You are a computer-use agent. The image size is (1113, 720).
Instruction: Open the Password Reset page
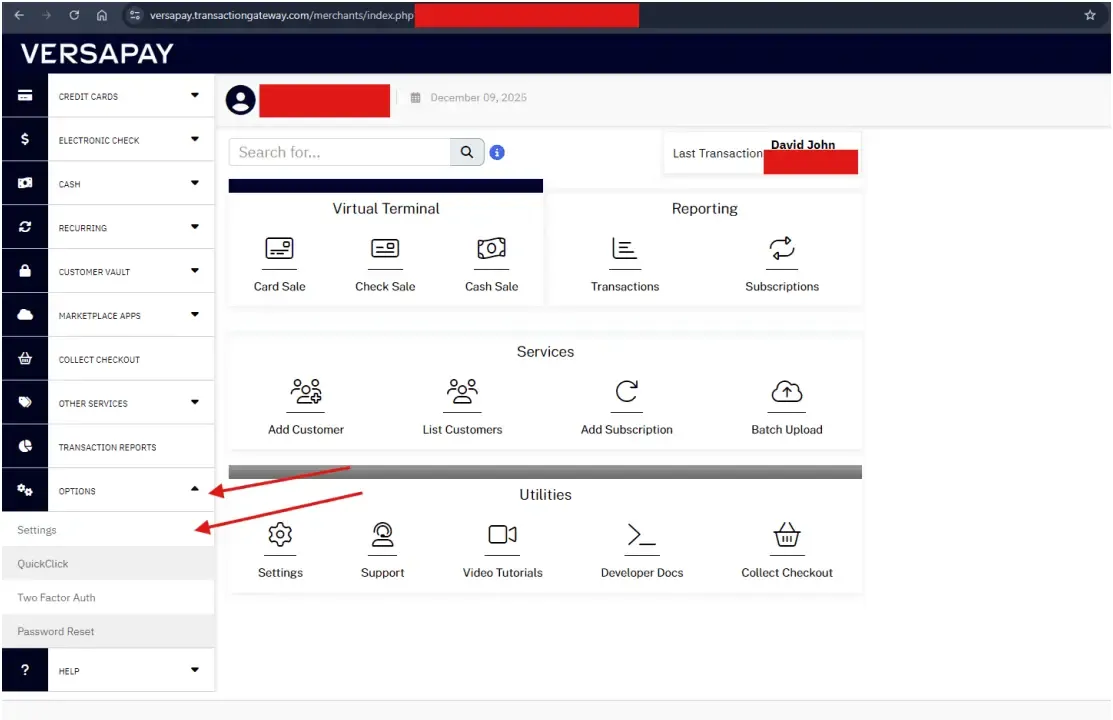click(56, 631)
